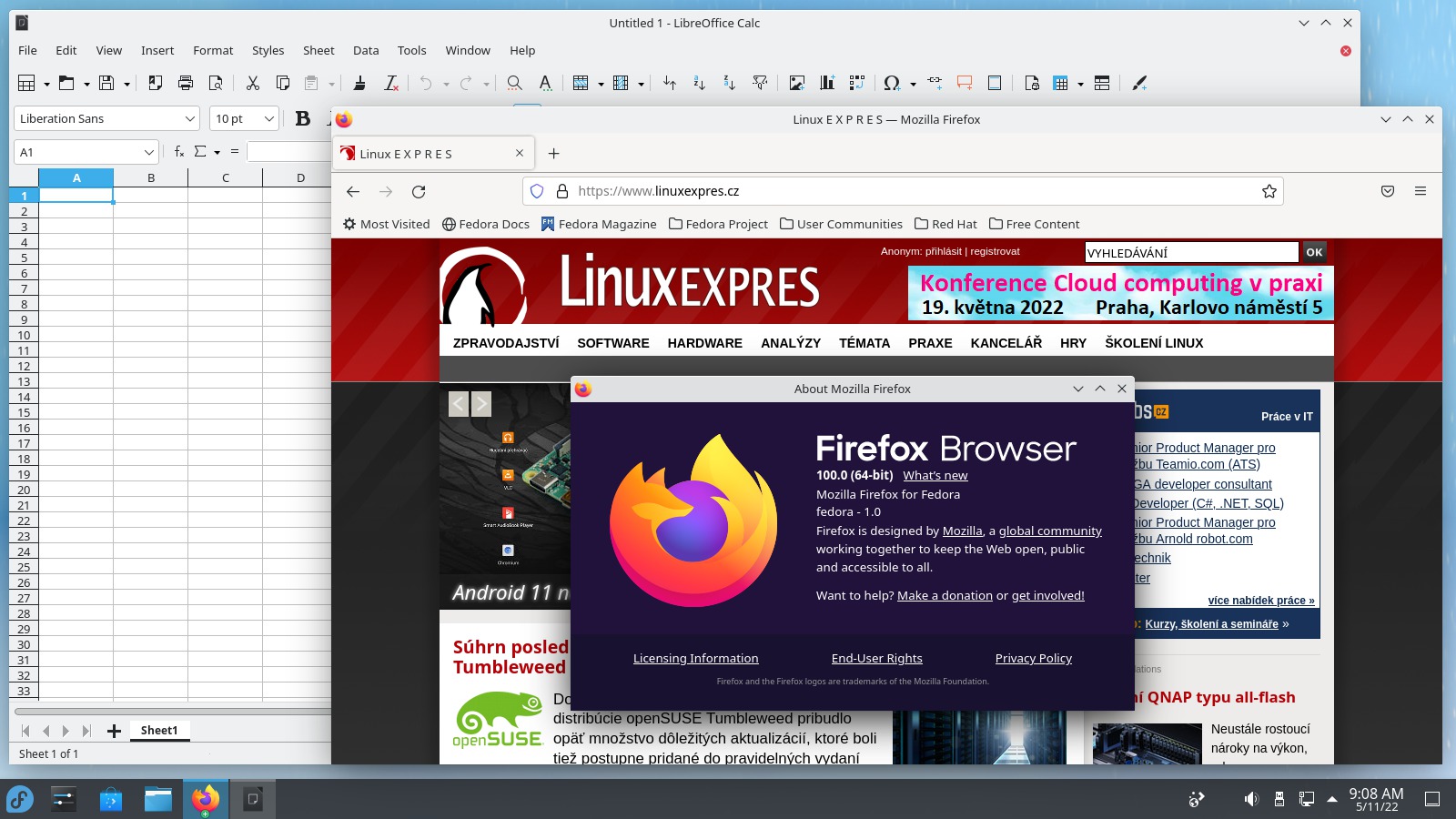This screenshot has height=819, width=1456.
Task: Click the Fedora start menu icon in taskbar
Action: coord(20,799)
